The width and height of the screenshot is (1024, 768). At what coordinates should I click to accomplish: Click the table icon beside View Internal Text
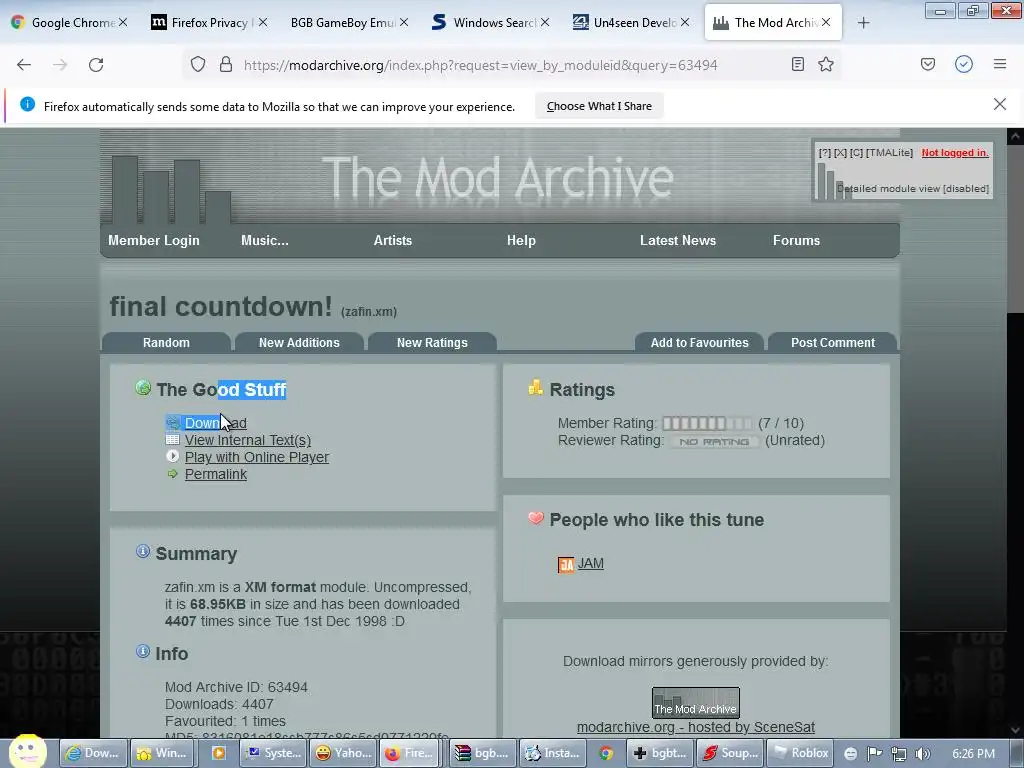tap(172, 440)
